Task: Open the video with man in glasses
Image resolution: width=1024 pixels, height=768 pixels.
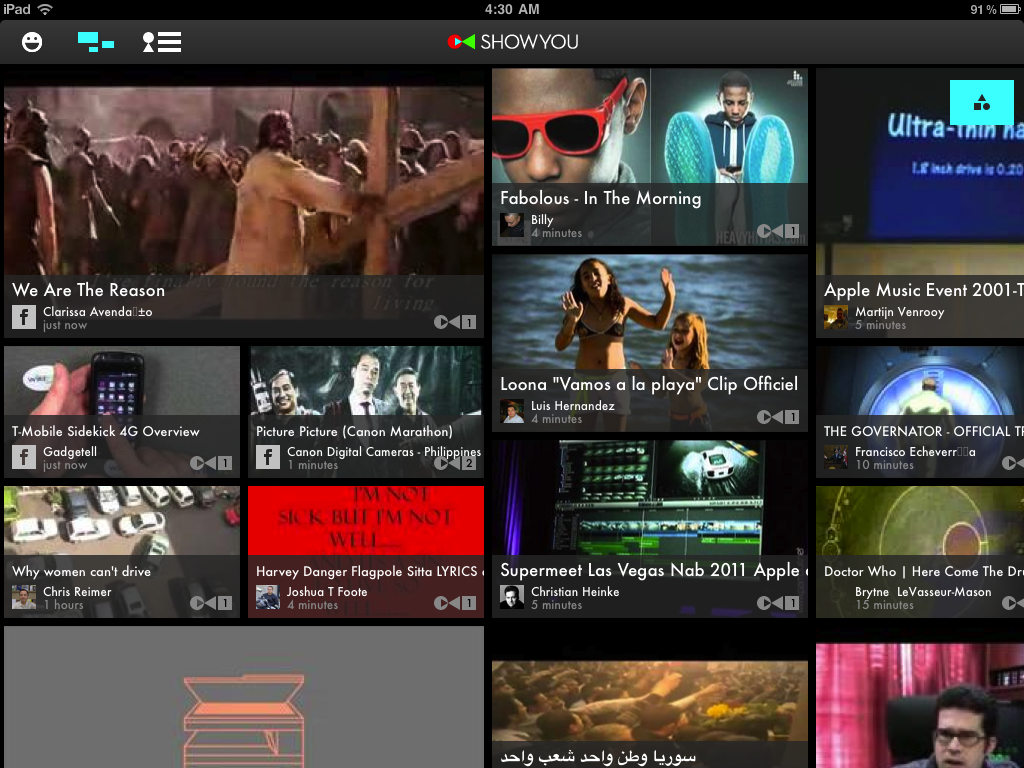Action: (x=920, y=706)
